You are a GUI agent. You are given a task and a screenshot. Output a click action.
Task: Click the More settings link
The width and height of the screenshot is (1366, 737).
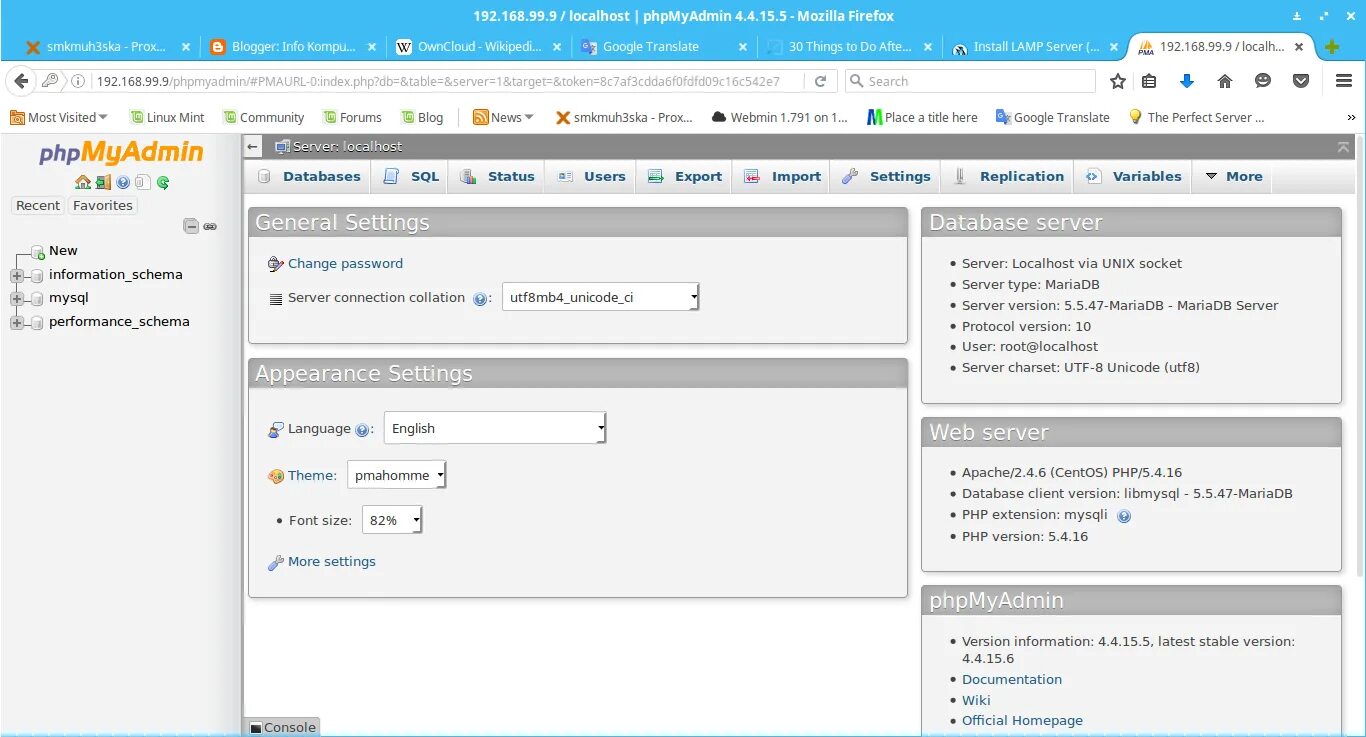point(332,561)
